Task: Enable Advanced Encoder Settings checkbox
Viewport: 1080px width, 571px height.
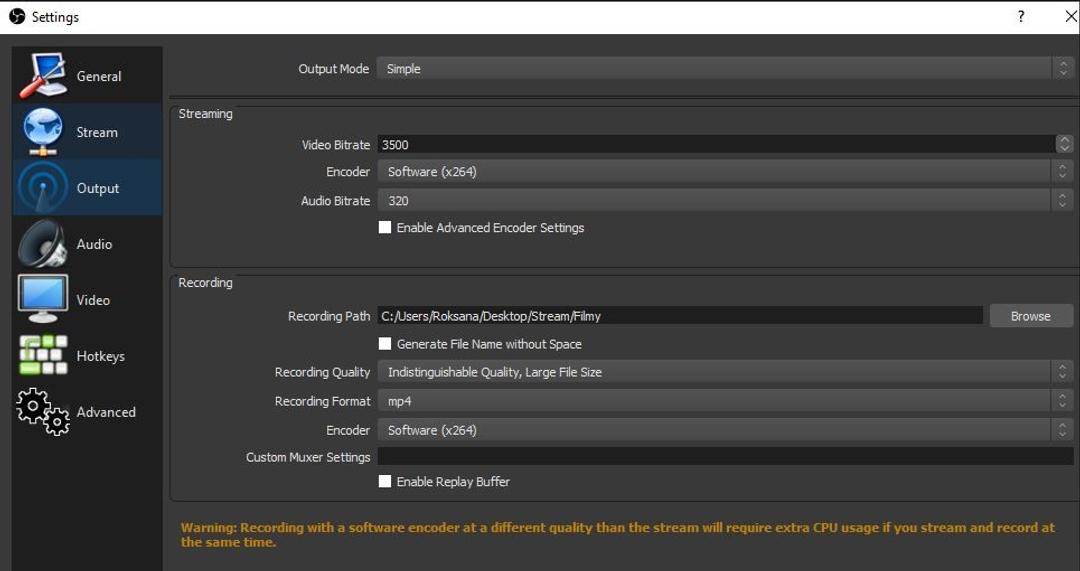Action: coord(385,228)
